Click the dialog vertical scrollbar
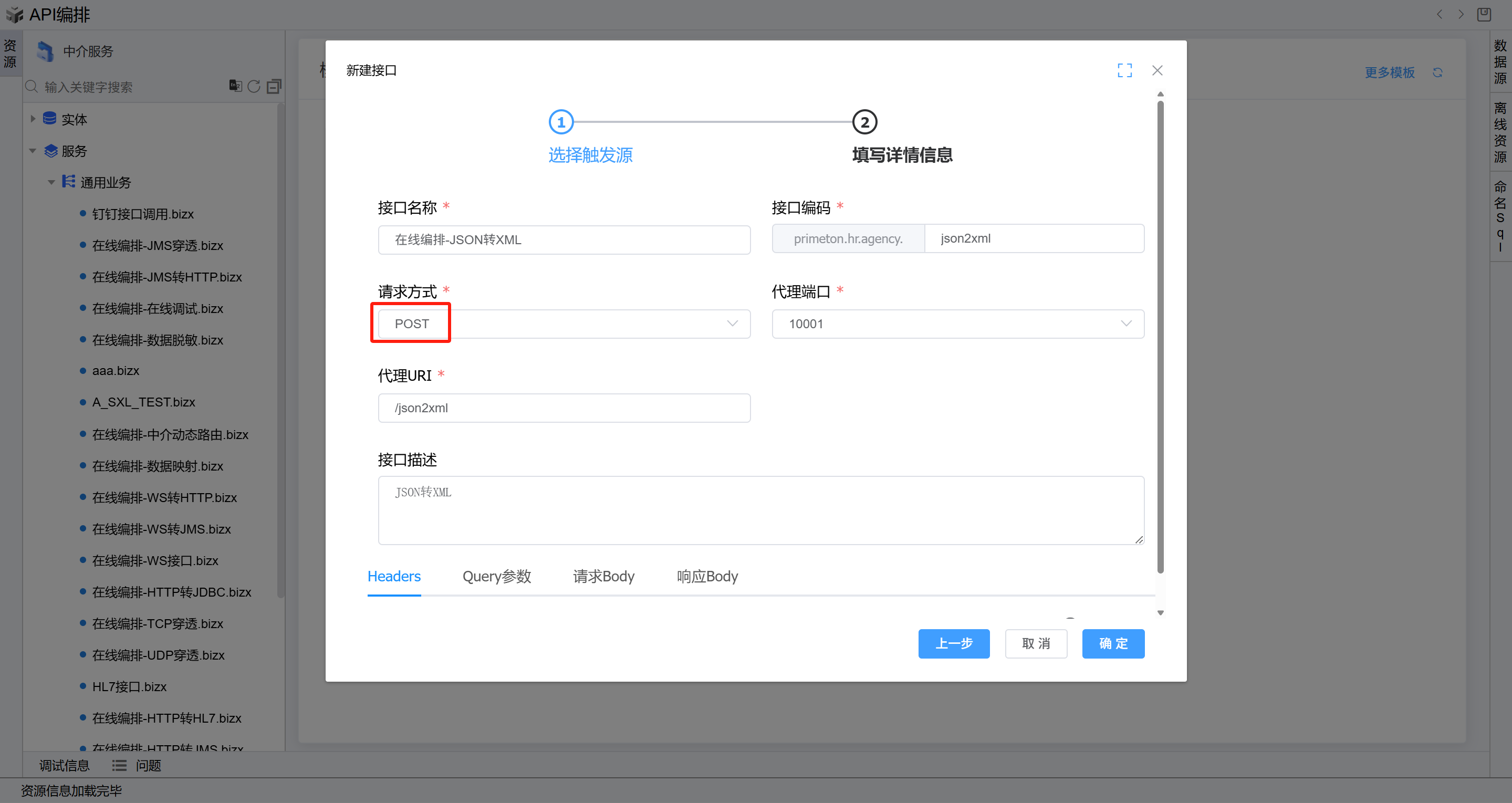This screenshot has height=803, width=1512. (1160, 335)
